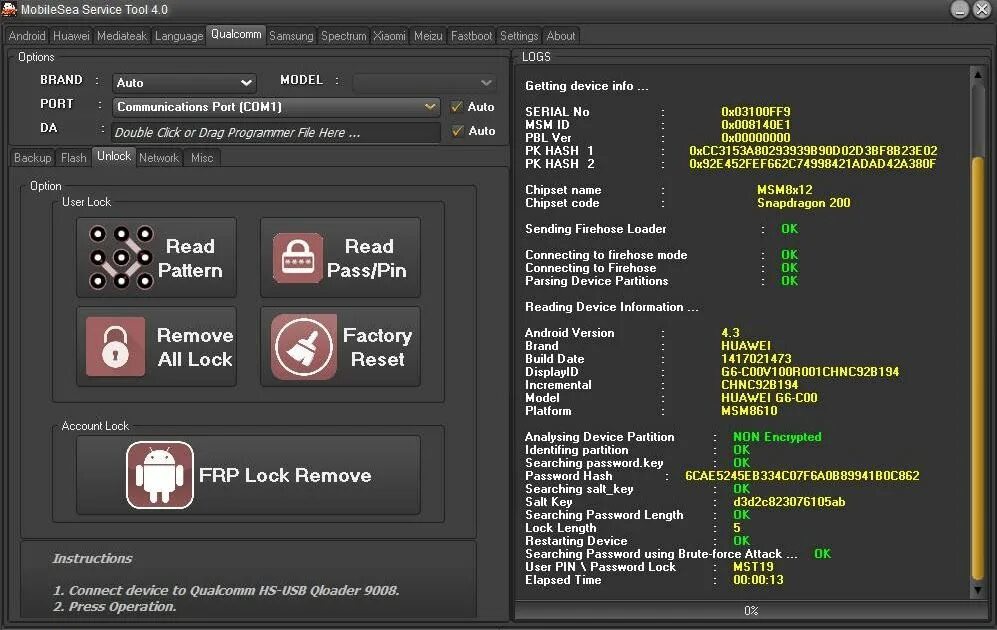Click the Factory Reset button label
The width and height of the screenshot is (997, 630).
(x=378, y=347)
